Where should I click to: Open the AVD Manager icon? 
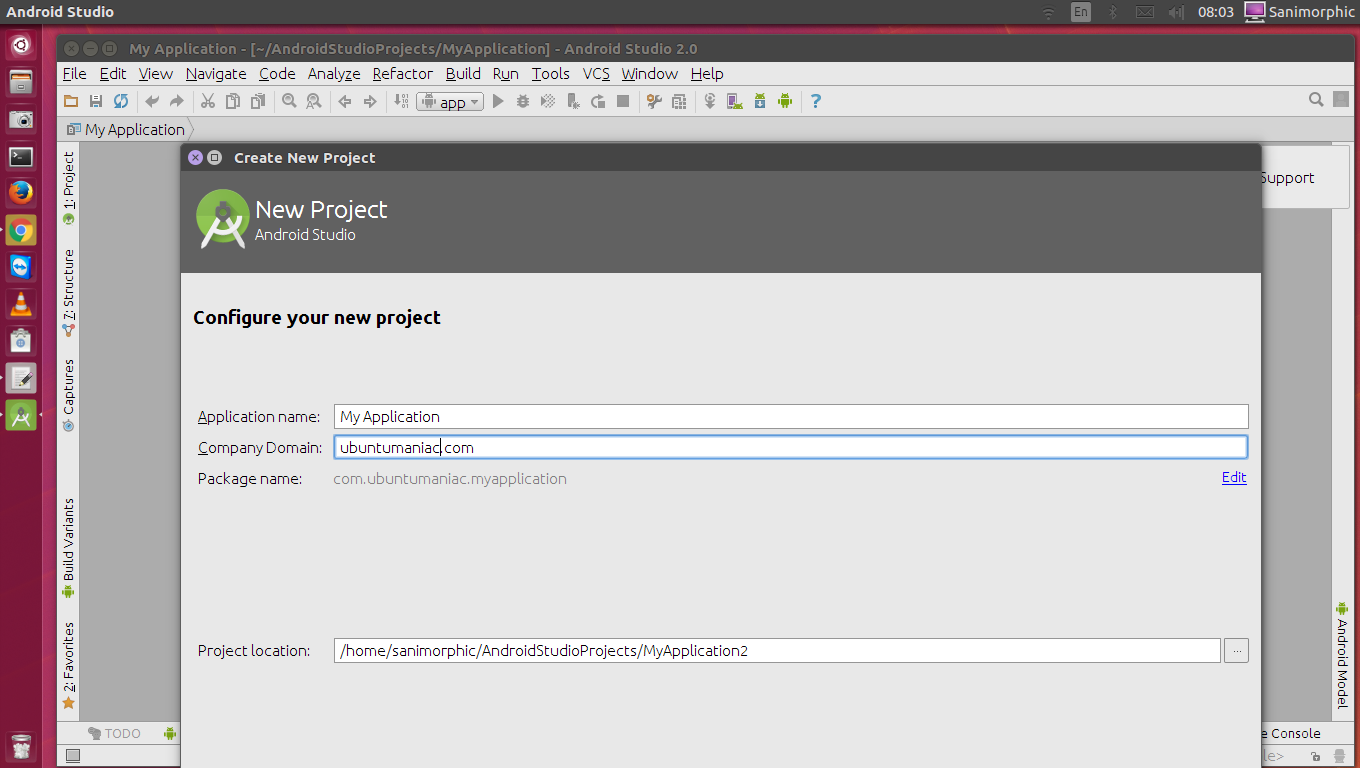pos(735,101)
